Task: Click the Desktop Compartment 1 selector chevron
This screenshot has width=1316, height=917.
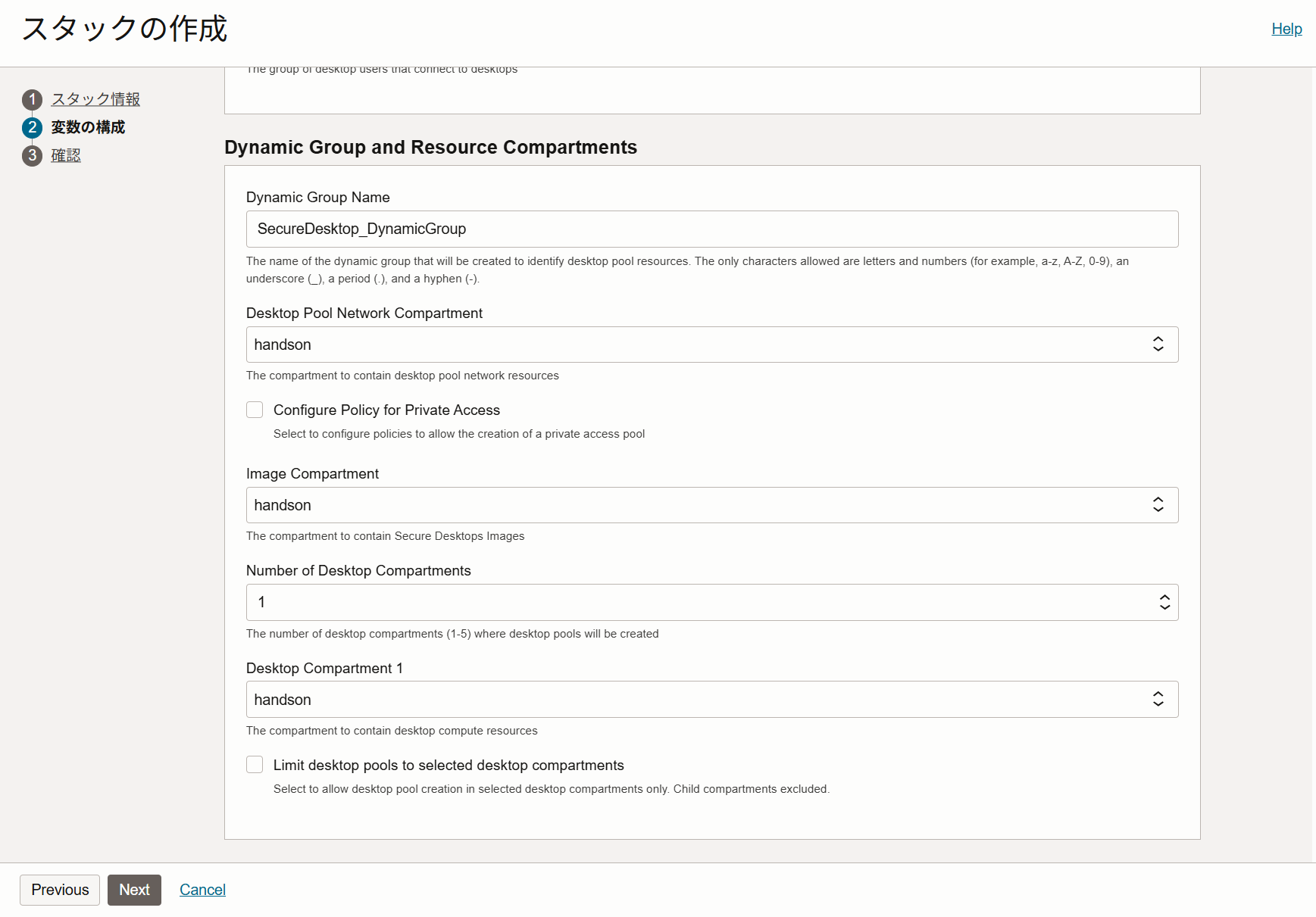Action: [1158, 699]
